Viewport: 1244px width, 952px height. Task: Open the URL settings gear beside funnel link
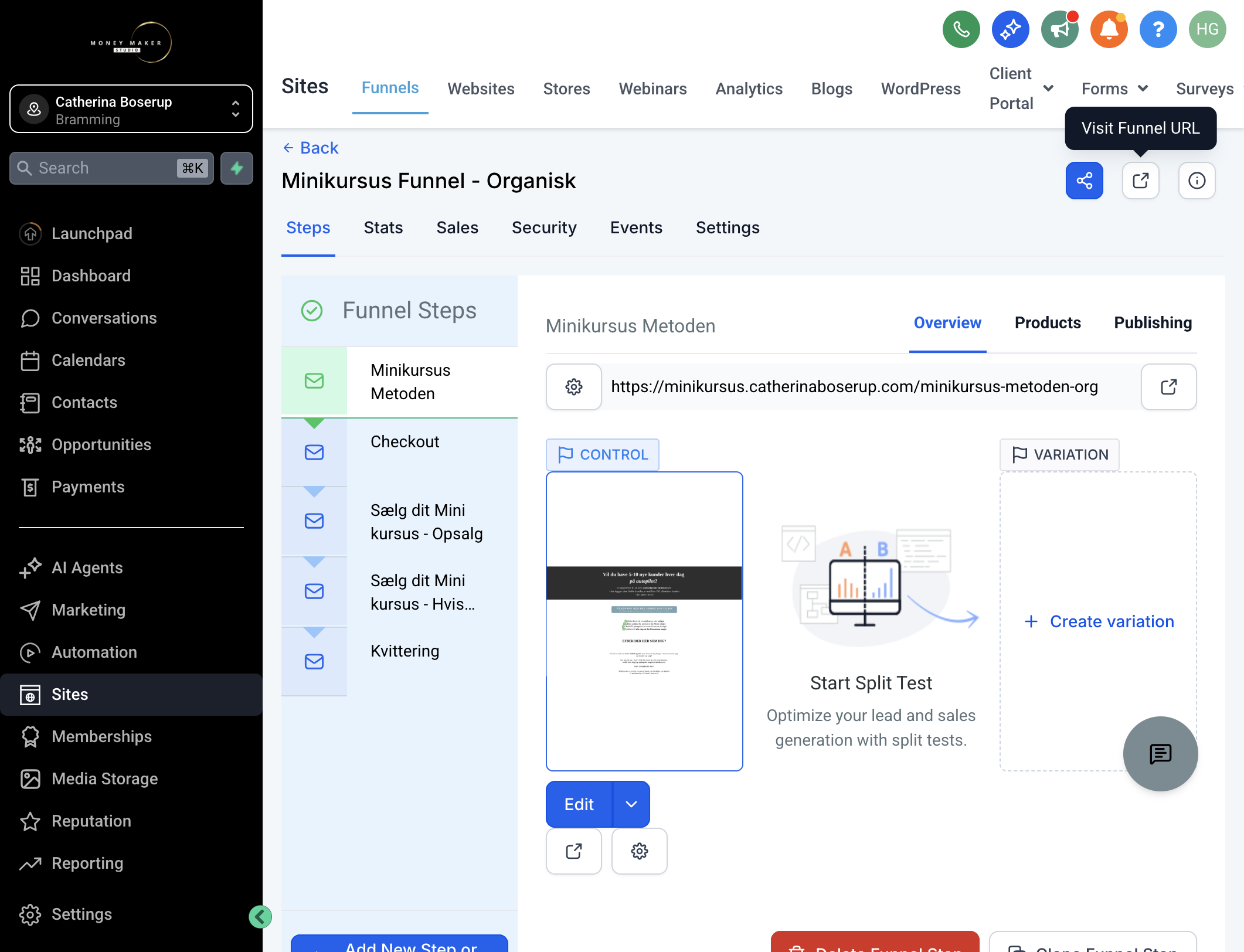tap(573, 387)
